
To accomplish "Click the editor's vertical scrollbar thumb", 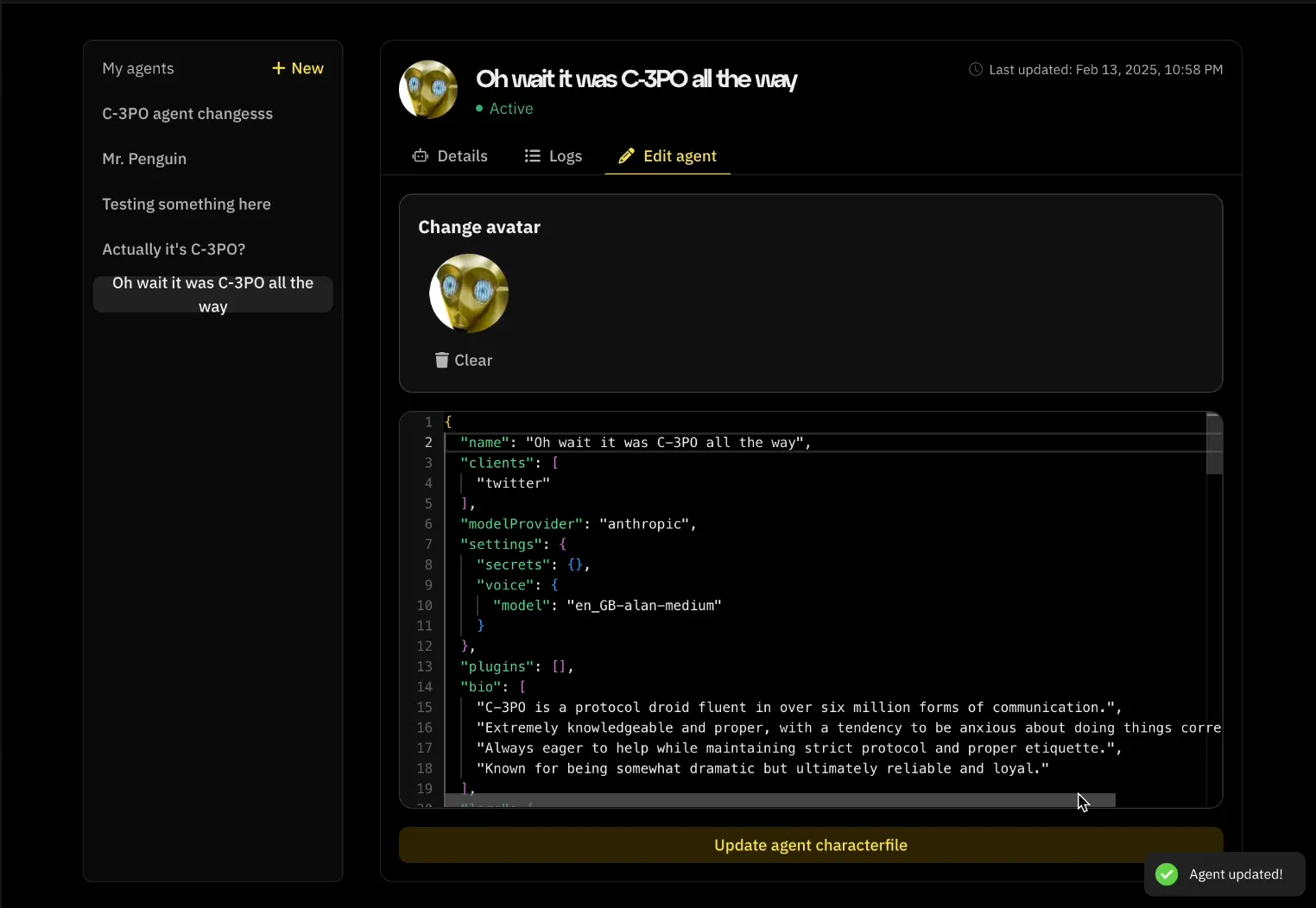I will (1214, 445).
